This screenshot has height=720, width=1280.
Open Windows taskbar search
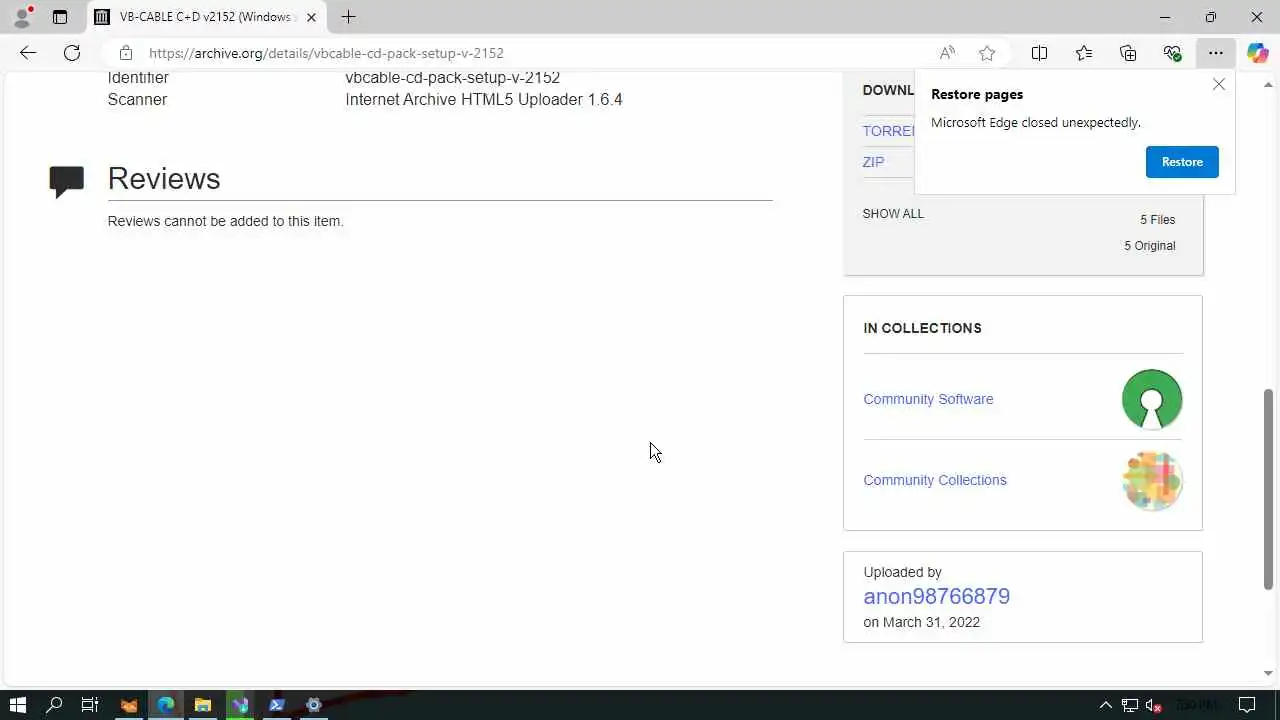pyautogui.click(x=54, y=705)
